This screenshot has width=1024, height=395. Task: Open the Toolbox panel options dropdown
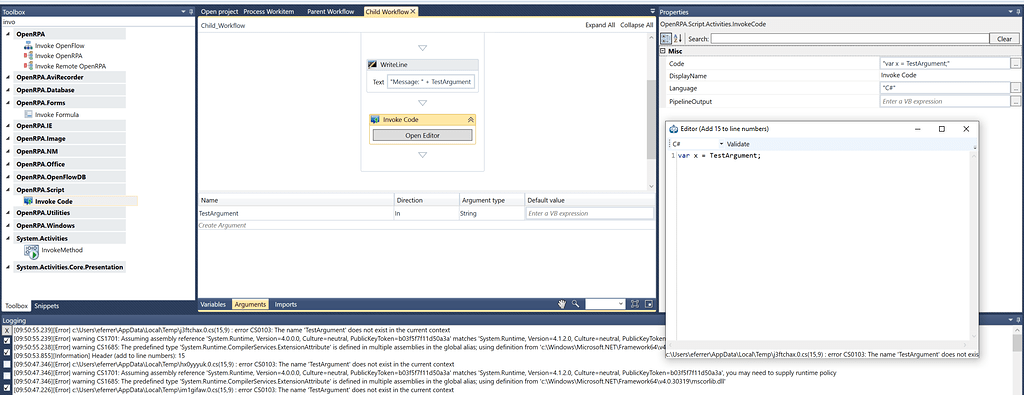183,12
